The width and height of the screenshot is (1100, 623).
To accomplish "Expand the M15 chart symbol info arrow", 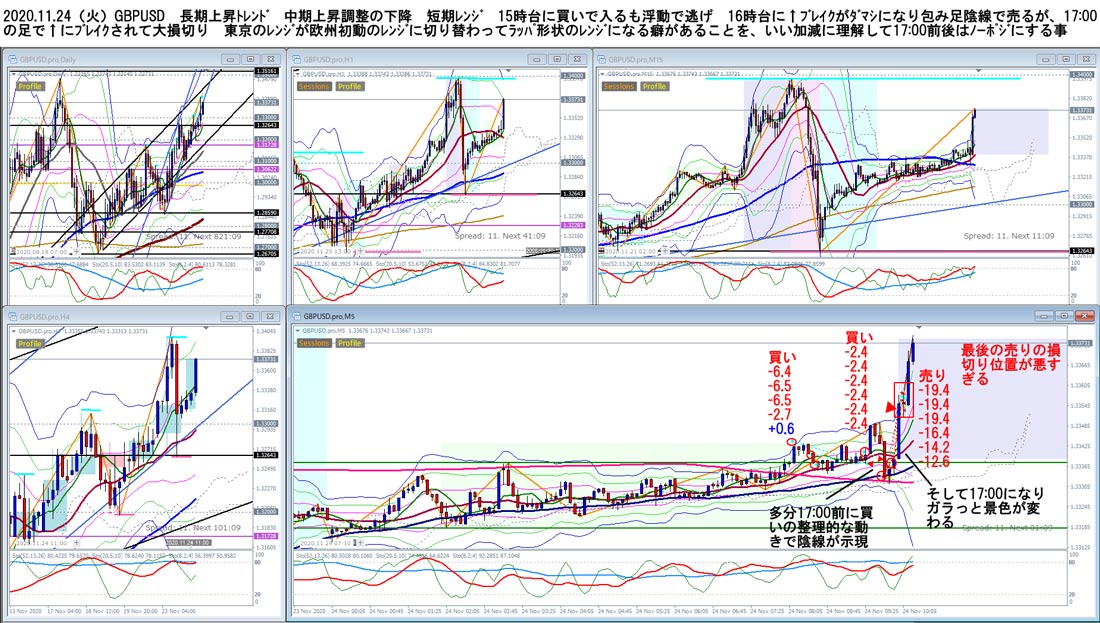I will coord(601,73).
